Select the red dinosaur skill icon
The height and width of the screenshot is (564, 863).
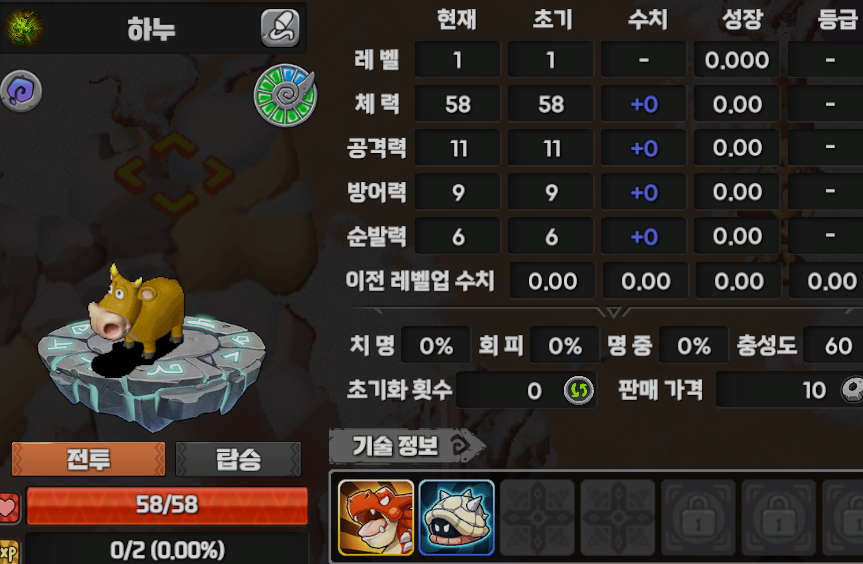pyautogui.click(x=376, y=517)
